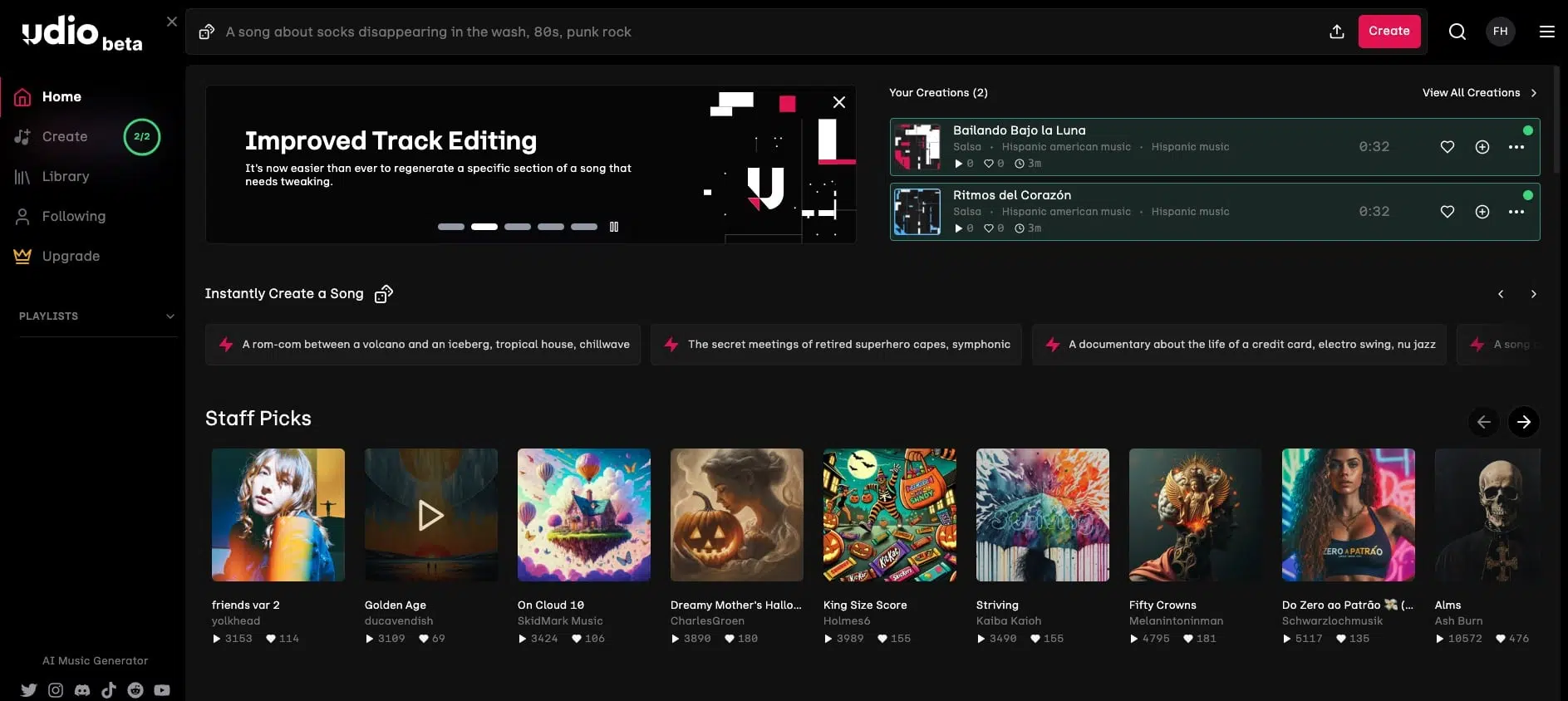Like the Bailando Bajo la Luna track
The image size is (1568, 701).
tap(1447, 147)
